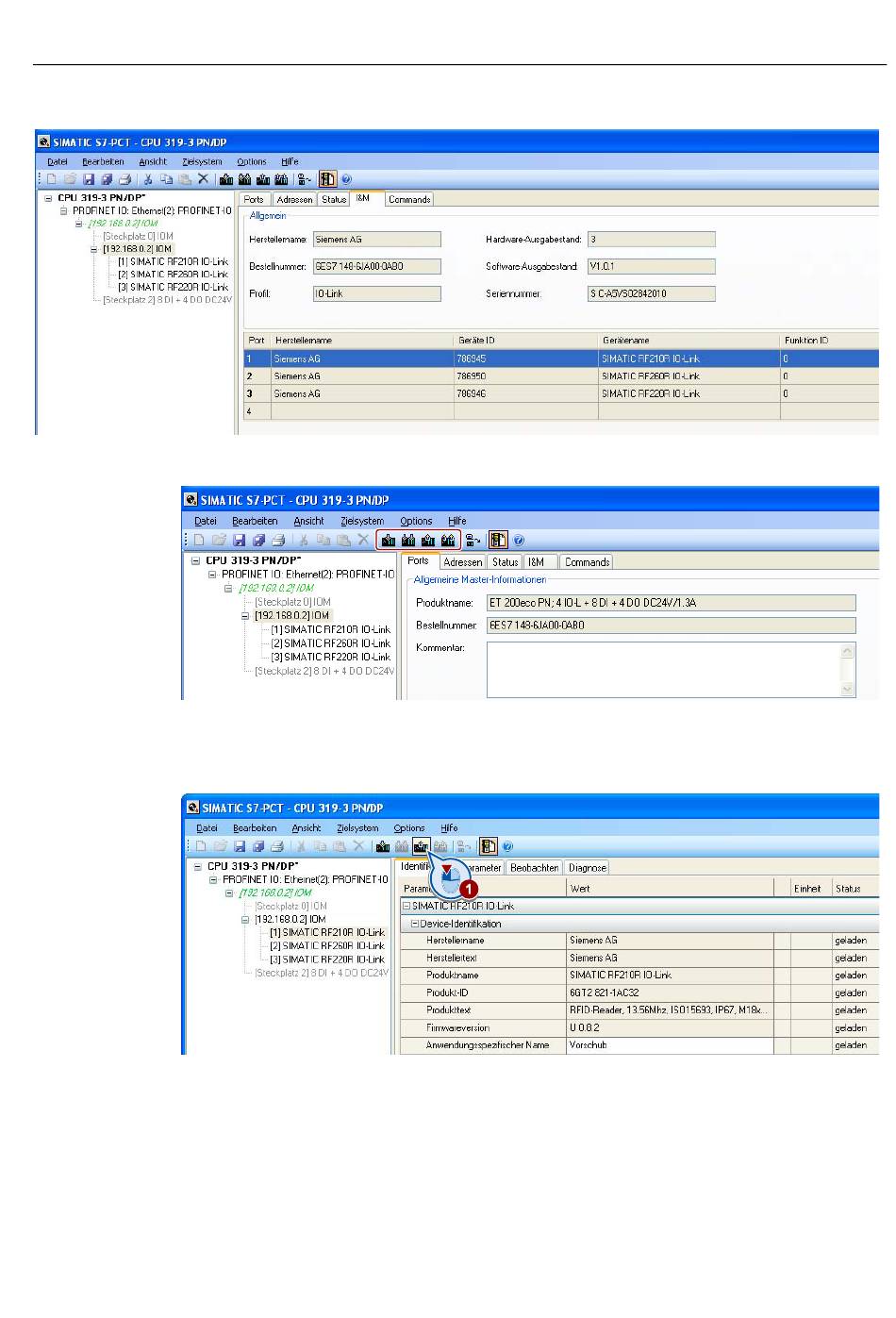
Task: Click the Herstellername column header in the port table
Action: click(x=362, y=340)
